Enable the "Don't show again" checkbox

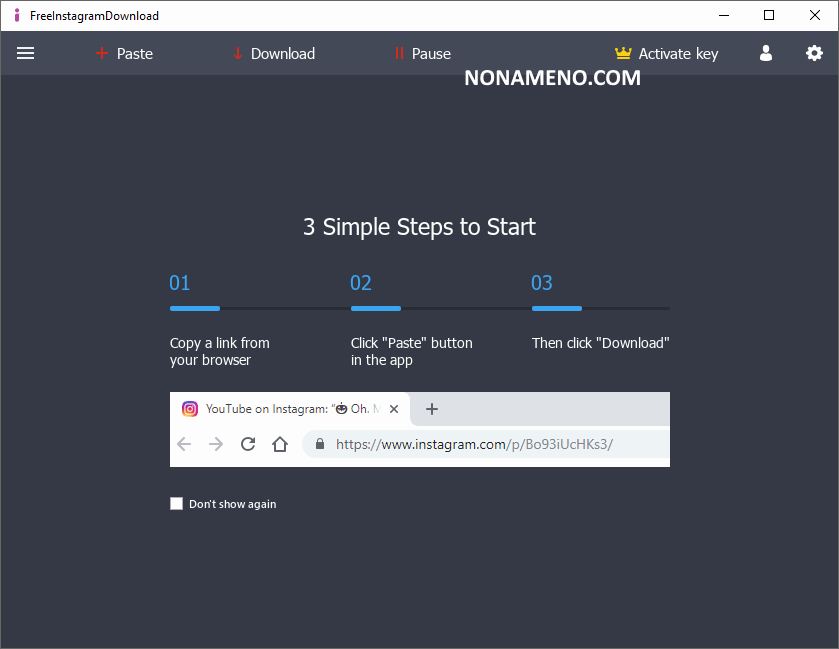(x=177, y=504)
